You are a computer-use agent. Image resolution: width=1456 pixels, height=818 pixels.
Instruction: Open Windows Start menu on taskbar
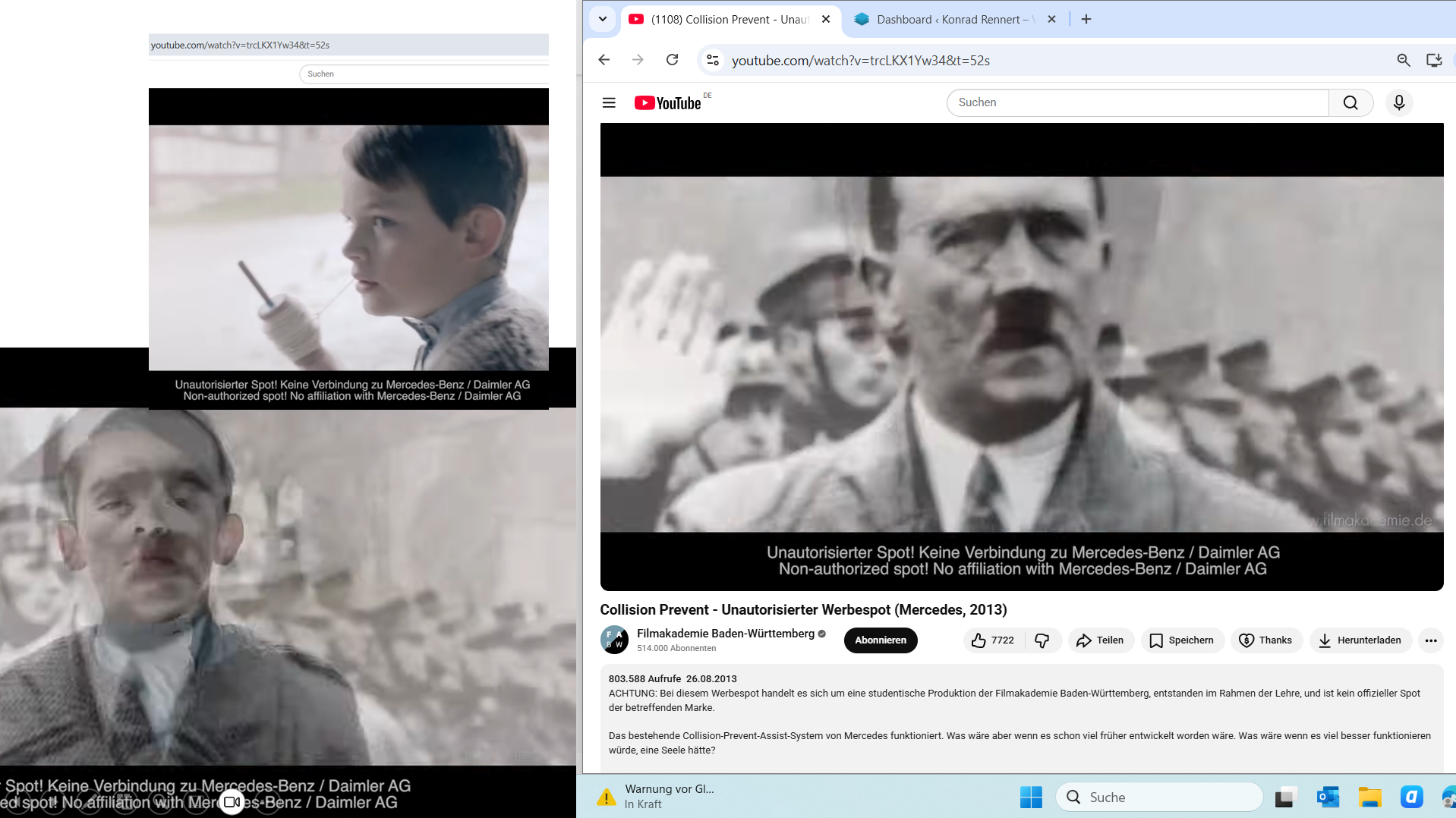coord(1030,797)
